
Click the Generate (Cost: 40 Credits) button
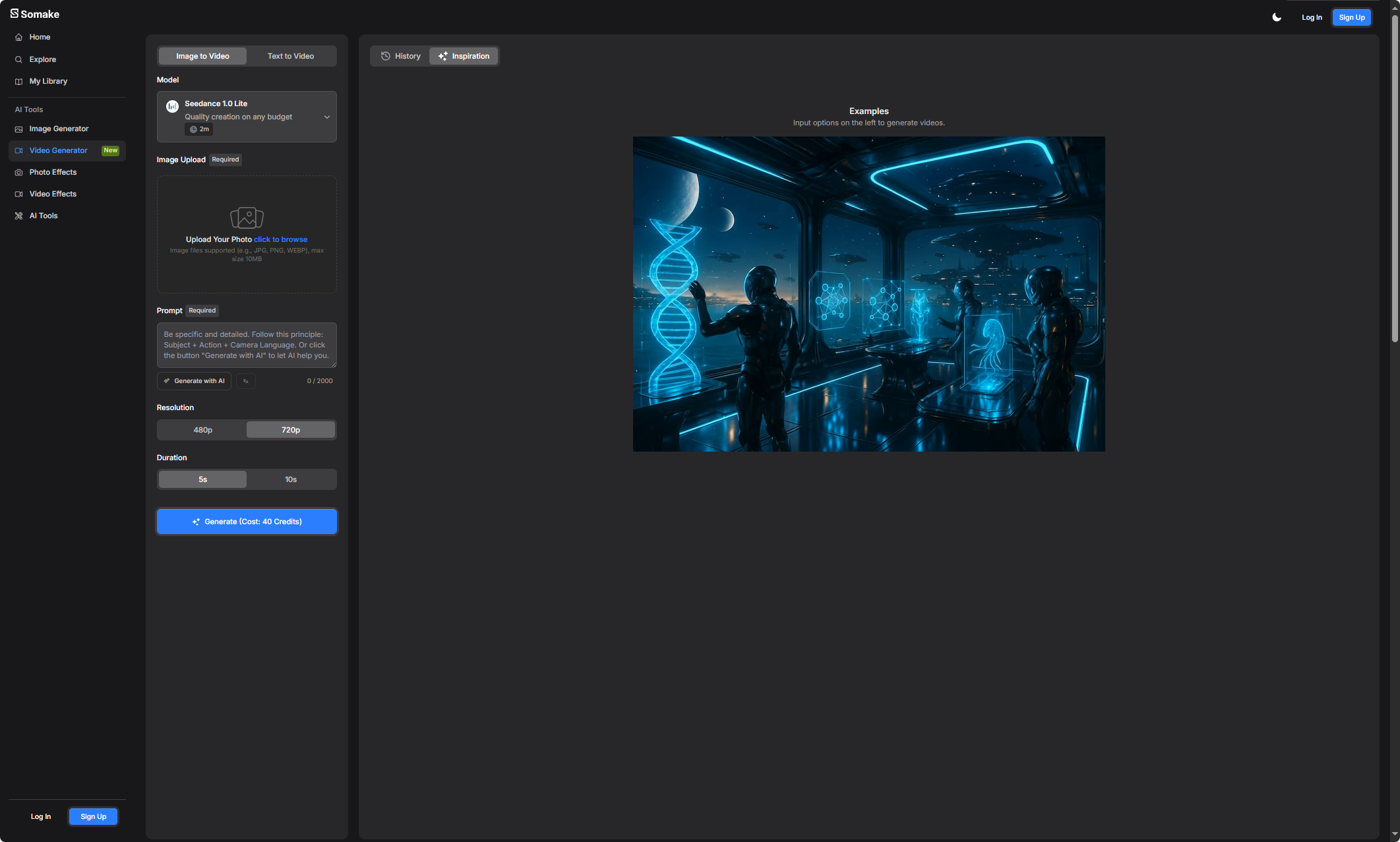(x=247, y=522)
